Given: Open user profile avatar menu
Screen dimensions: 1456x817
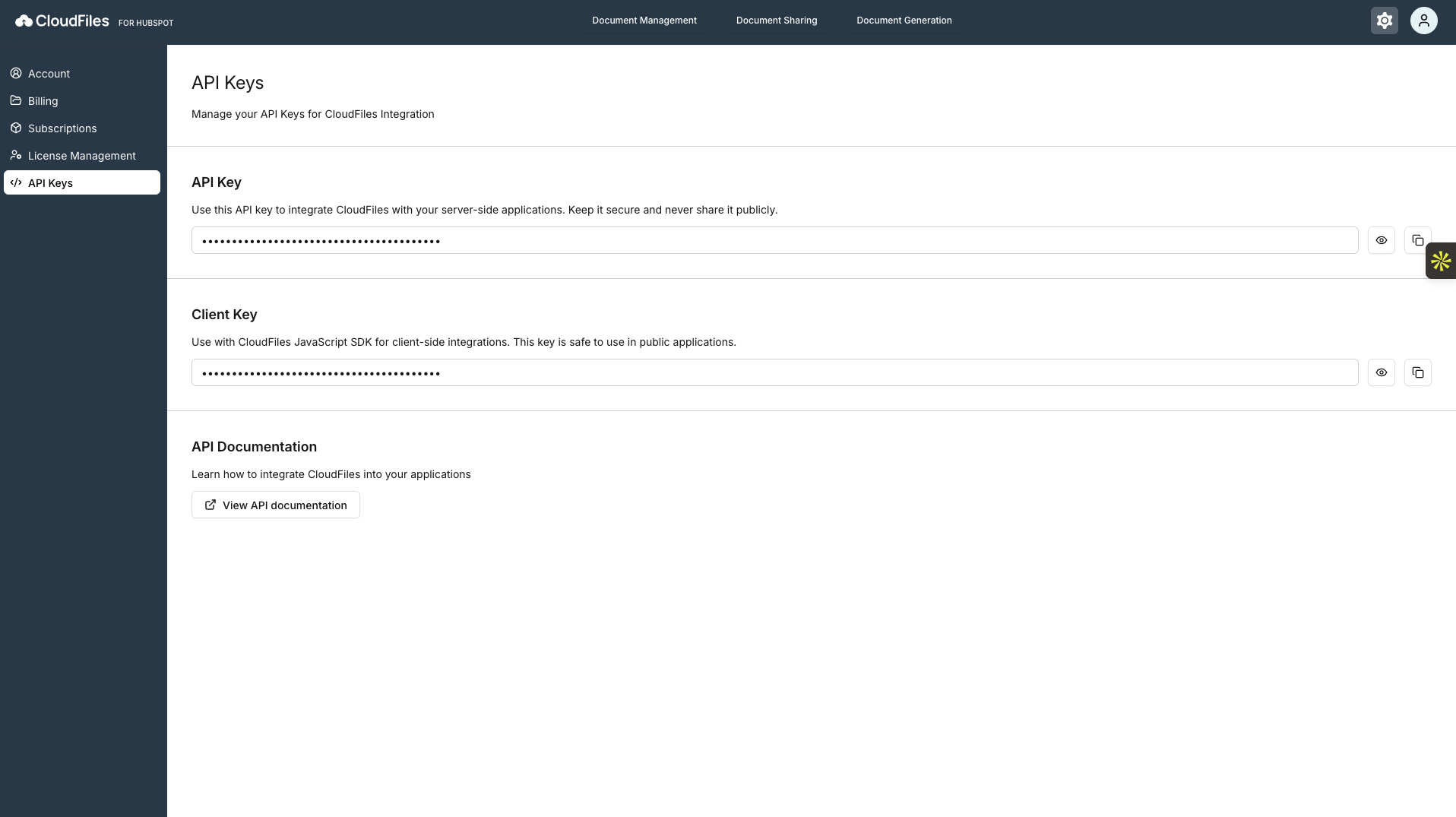Looking at the screenshot, I should pos(1423,21).
